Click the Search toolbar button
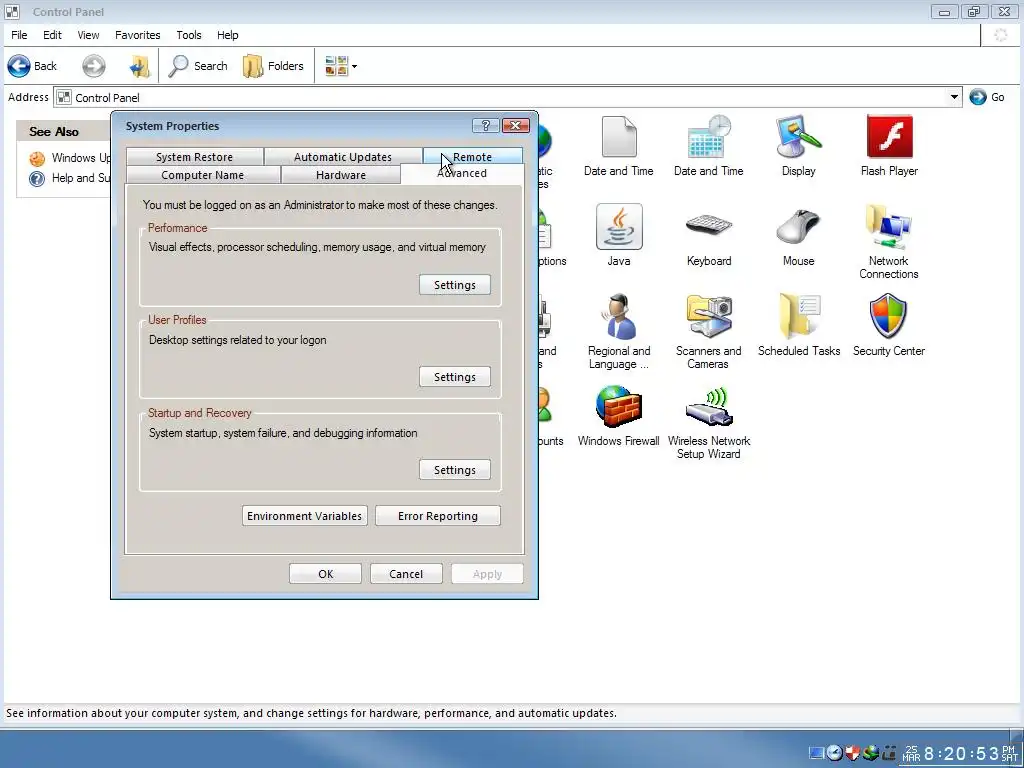 point(198,66)
